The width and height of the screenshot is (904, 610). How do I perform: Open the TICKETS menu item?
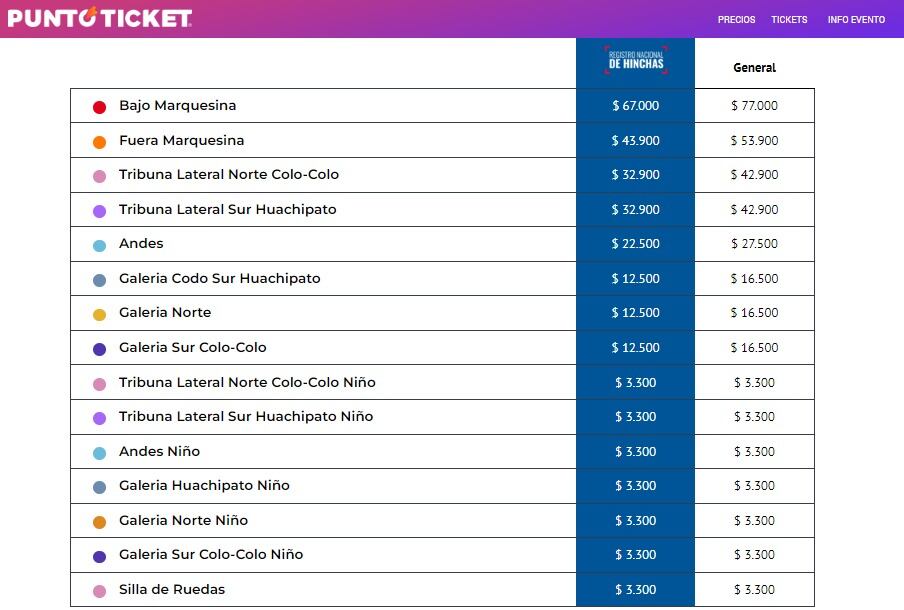pos(789,20)
